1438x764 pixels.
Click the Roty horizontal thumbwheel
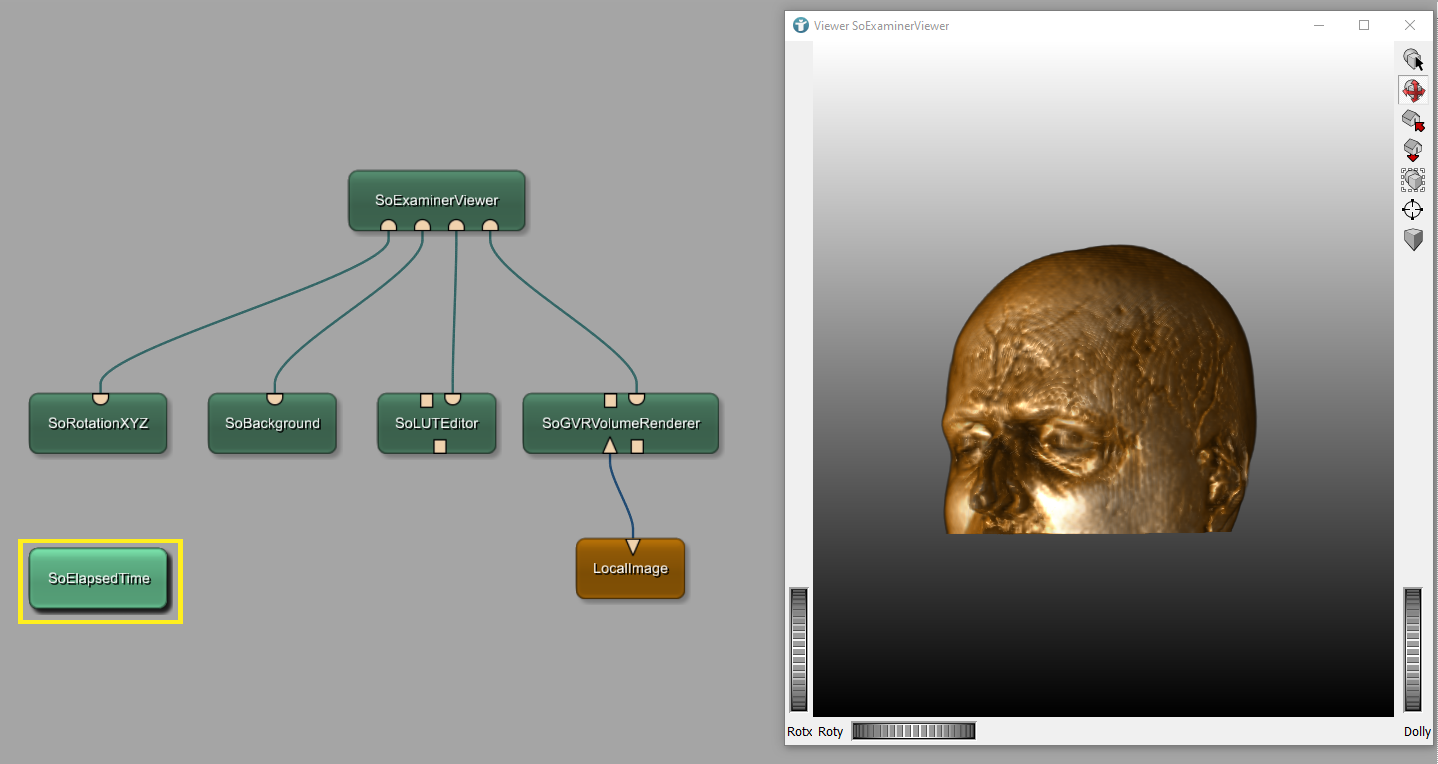point(912,731)
